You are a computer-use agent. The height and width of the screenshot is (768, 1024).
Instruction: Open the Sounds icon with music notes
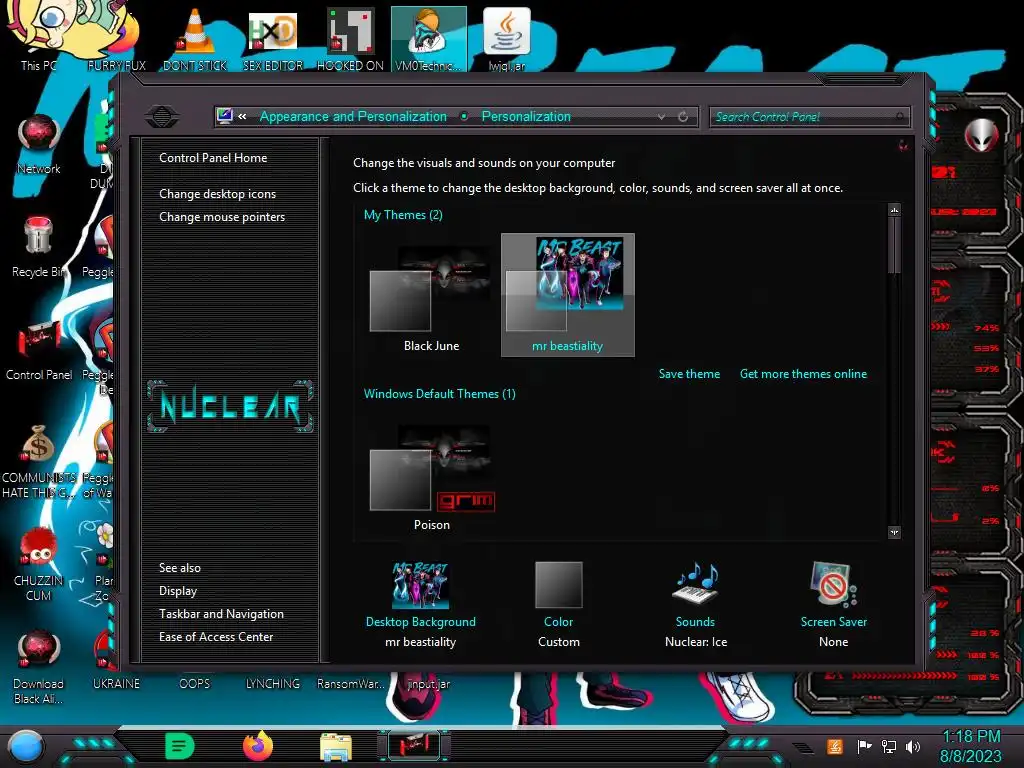[x=695, y=584]
